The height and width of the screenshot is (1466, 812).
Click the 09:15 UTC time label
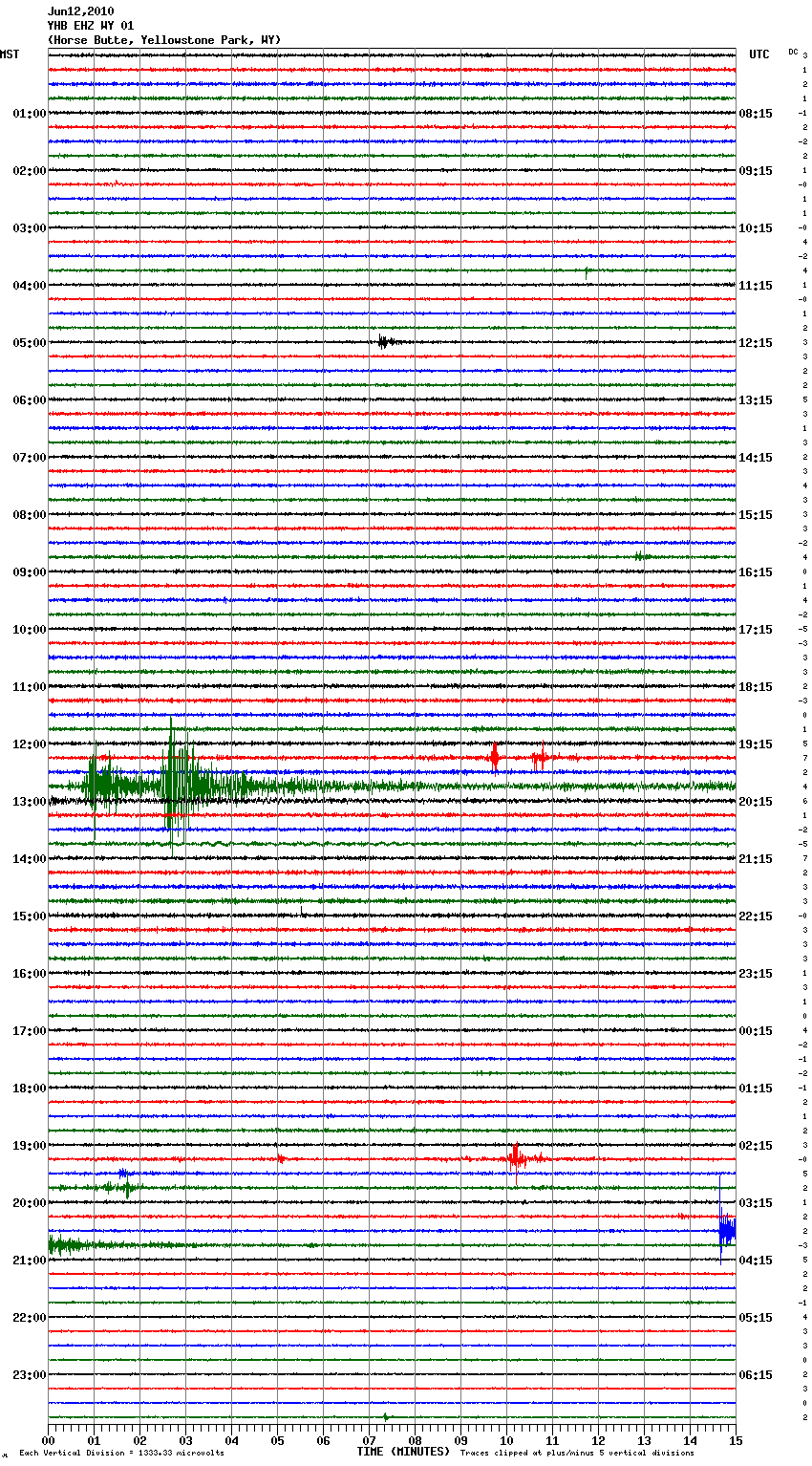pos(756,171)
